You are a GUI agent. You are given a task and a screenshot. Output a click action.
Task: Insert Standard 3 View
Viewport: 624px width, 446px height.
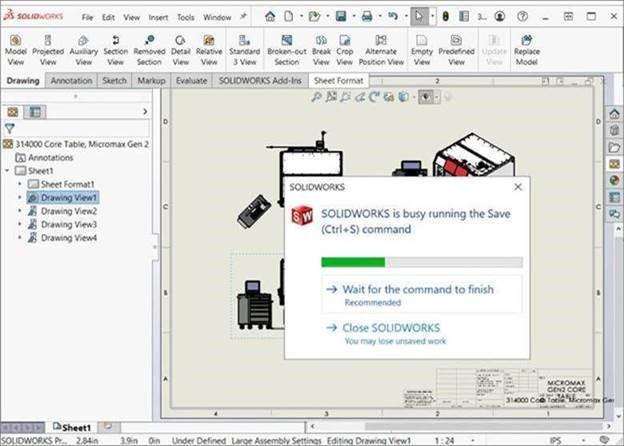(x=244, y=50)
